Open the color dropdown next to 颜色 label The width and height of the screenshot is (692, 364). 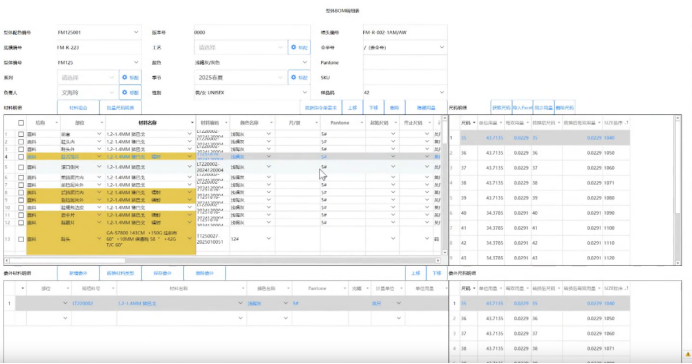pos(305,63)
